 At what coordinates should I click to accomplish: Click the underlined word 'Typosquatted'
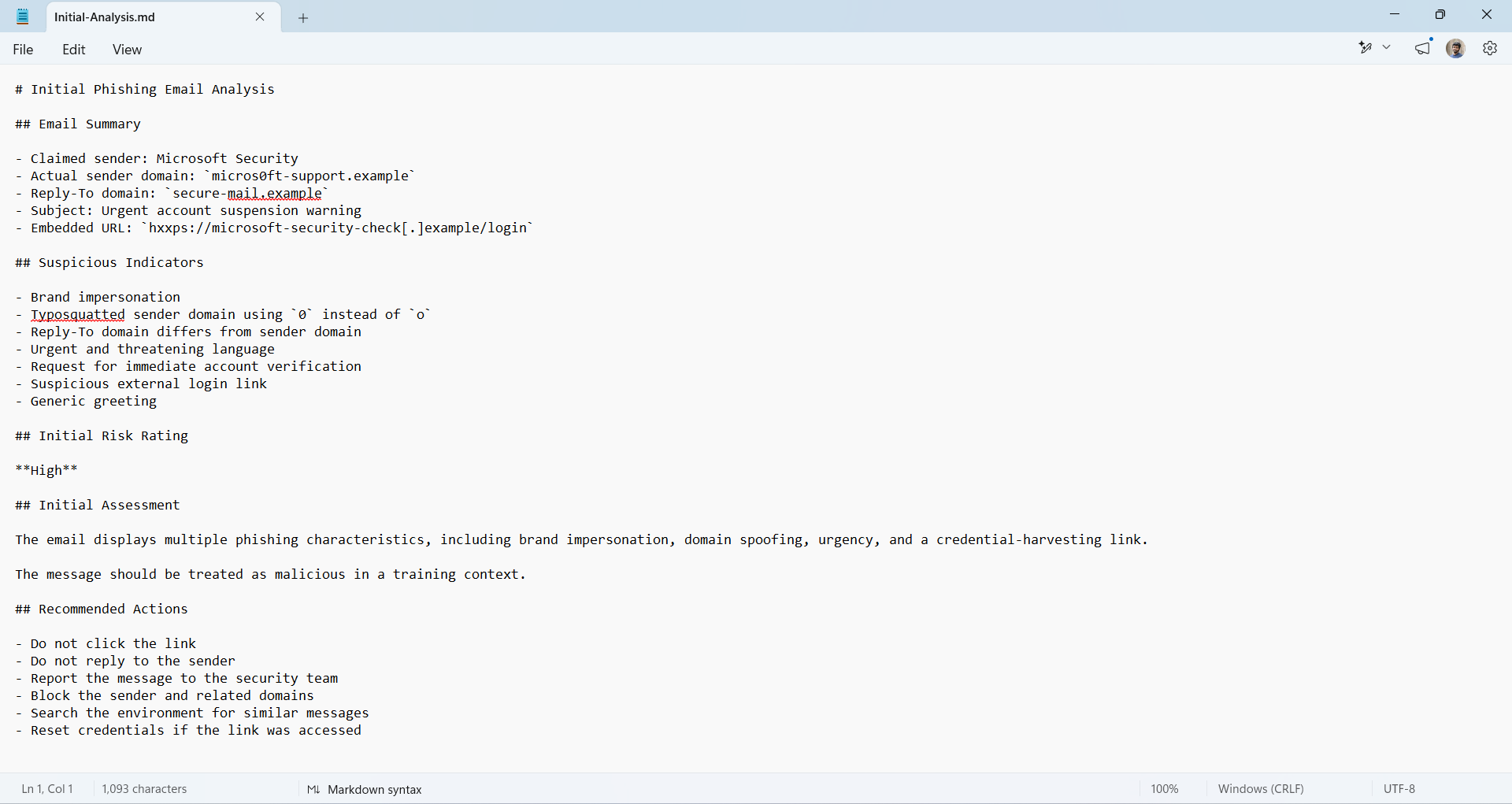coord(78,315)
